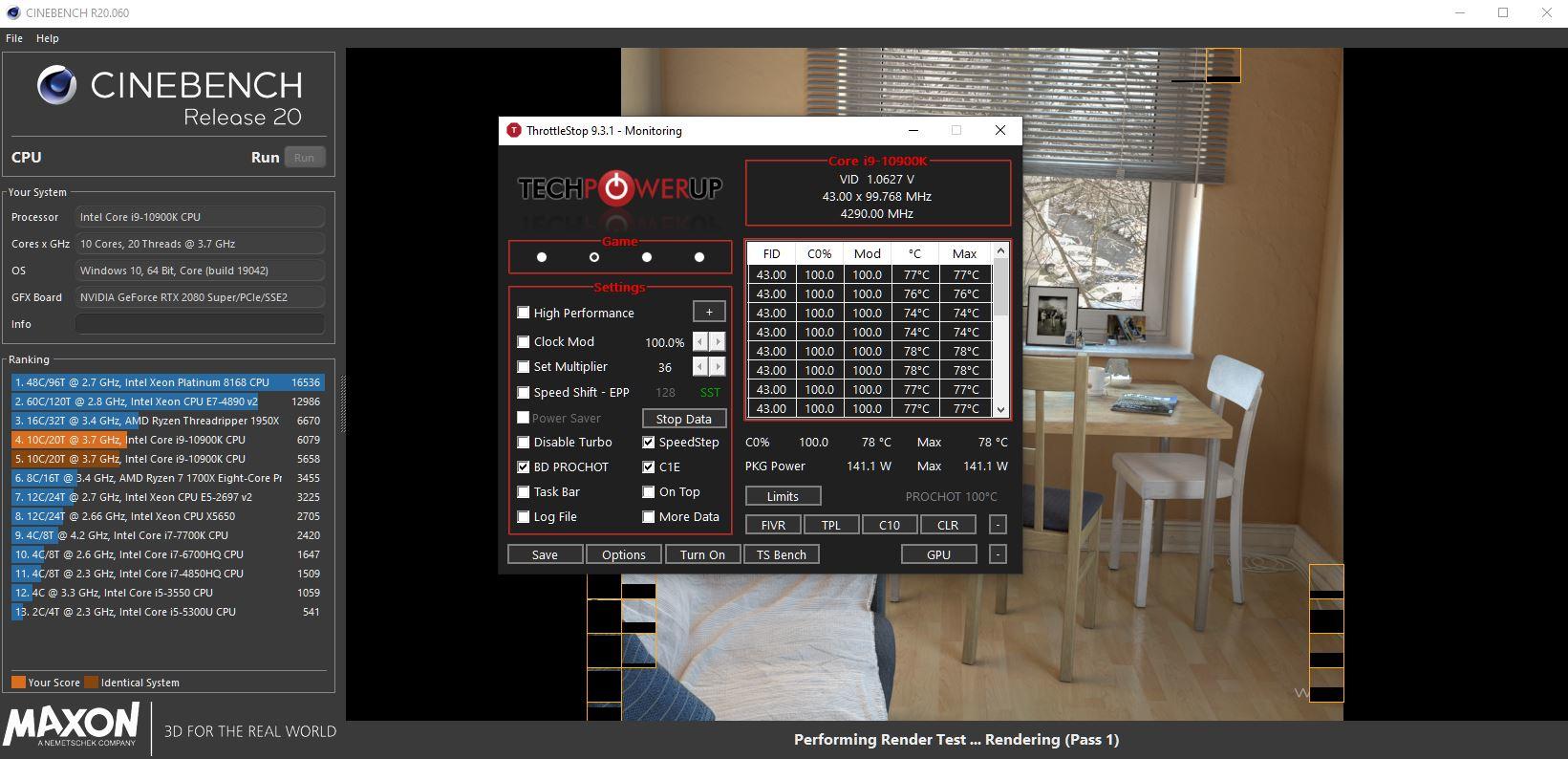1568x759 pixels.
Task: Click the Clock Mod decrease arrow
Action: (x=700, y=342)
